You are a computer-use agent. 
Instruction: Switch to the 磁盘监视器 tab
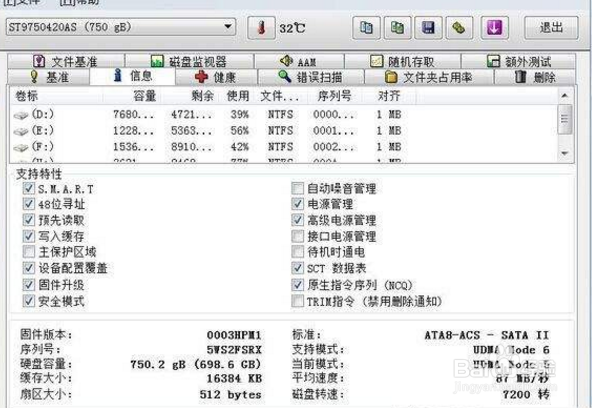tap(189, 61)
